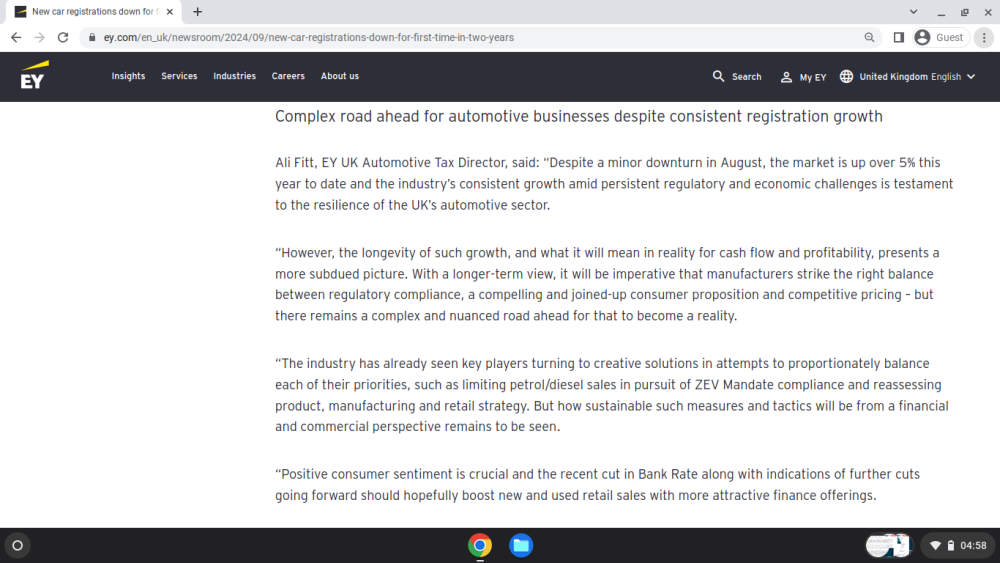Expand the tab search chevron
The width and height of the screenshot is (1000, 563).
point(913,11)
